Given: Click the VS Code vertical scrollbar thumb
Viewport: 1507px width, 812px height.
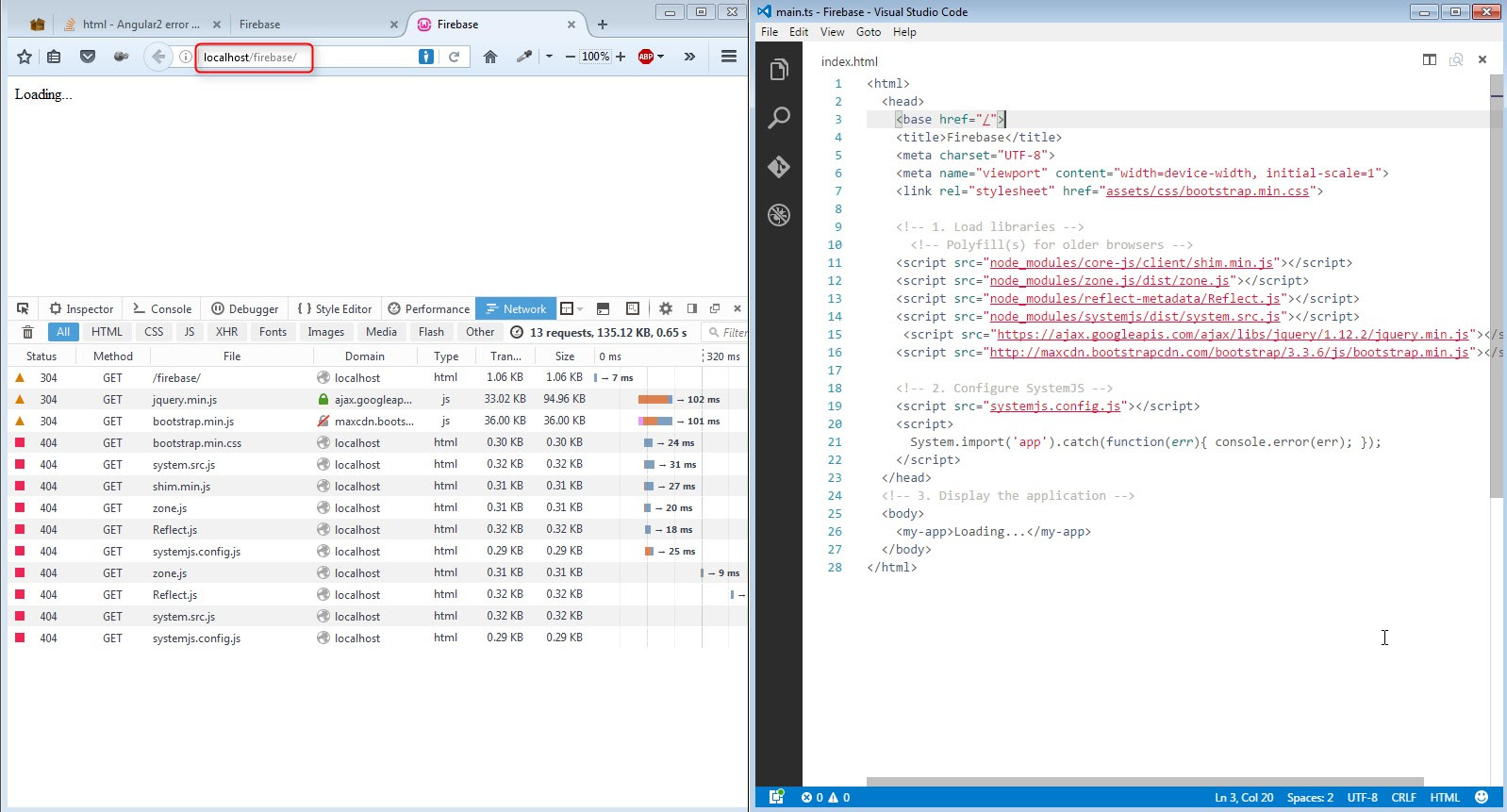Looking at the screenshot, I should tap(1497, 285).
